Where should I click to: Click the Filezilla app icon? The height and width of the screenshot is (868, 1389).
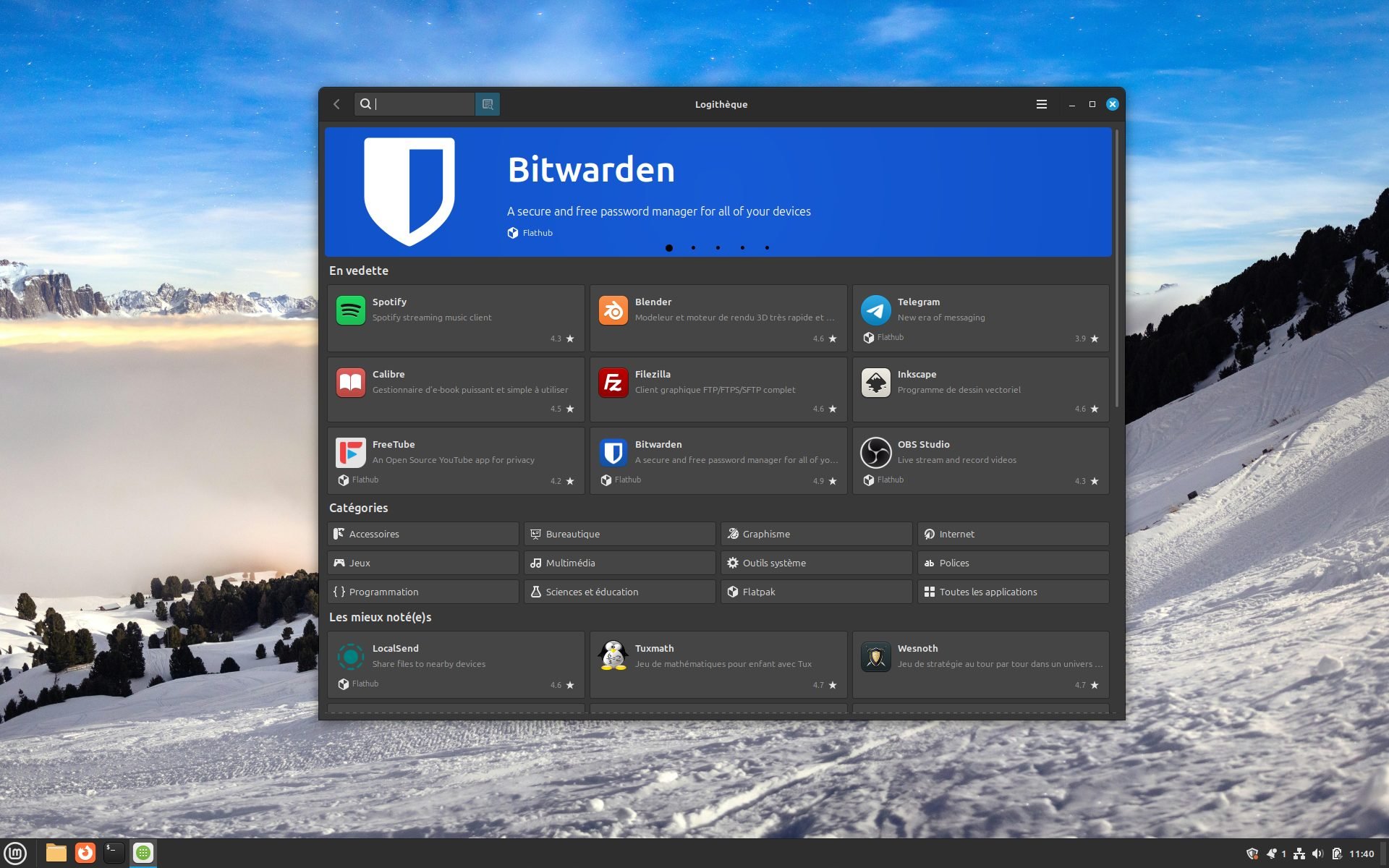point(613,383)
